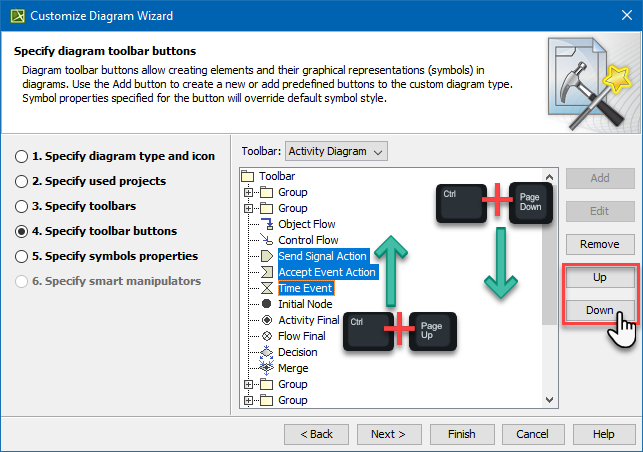Viewport: 643px width, 452px height.
Task: Click the Decision diamond icon
Action: (267, 352)
